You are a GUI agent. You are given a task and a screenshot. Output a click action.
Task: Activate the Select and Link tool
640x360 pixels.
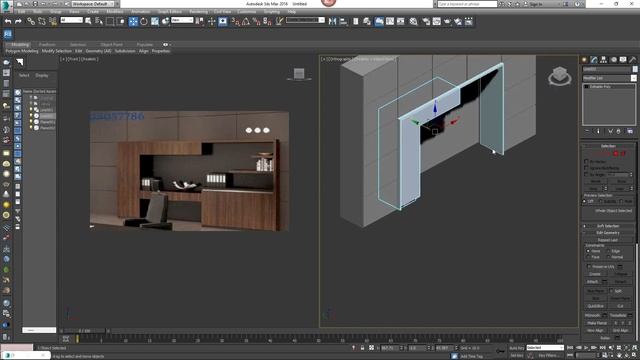pyautogui.click(x=31, y=21)
